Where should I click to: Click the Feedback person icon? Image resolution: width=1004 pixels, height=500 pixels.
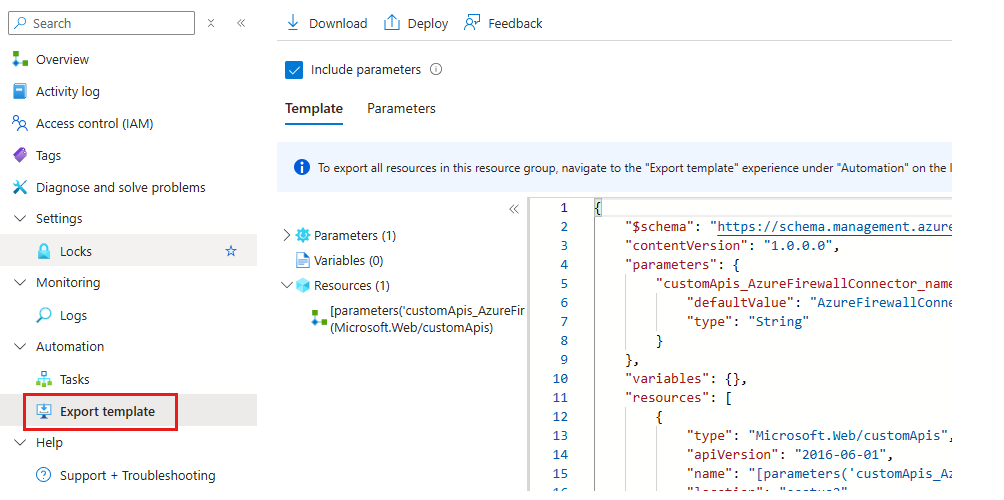coord(473,23)
